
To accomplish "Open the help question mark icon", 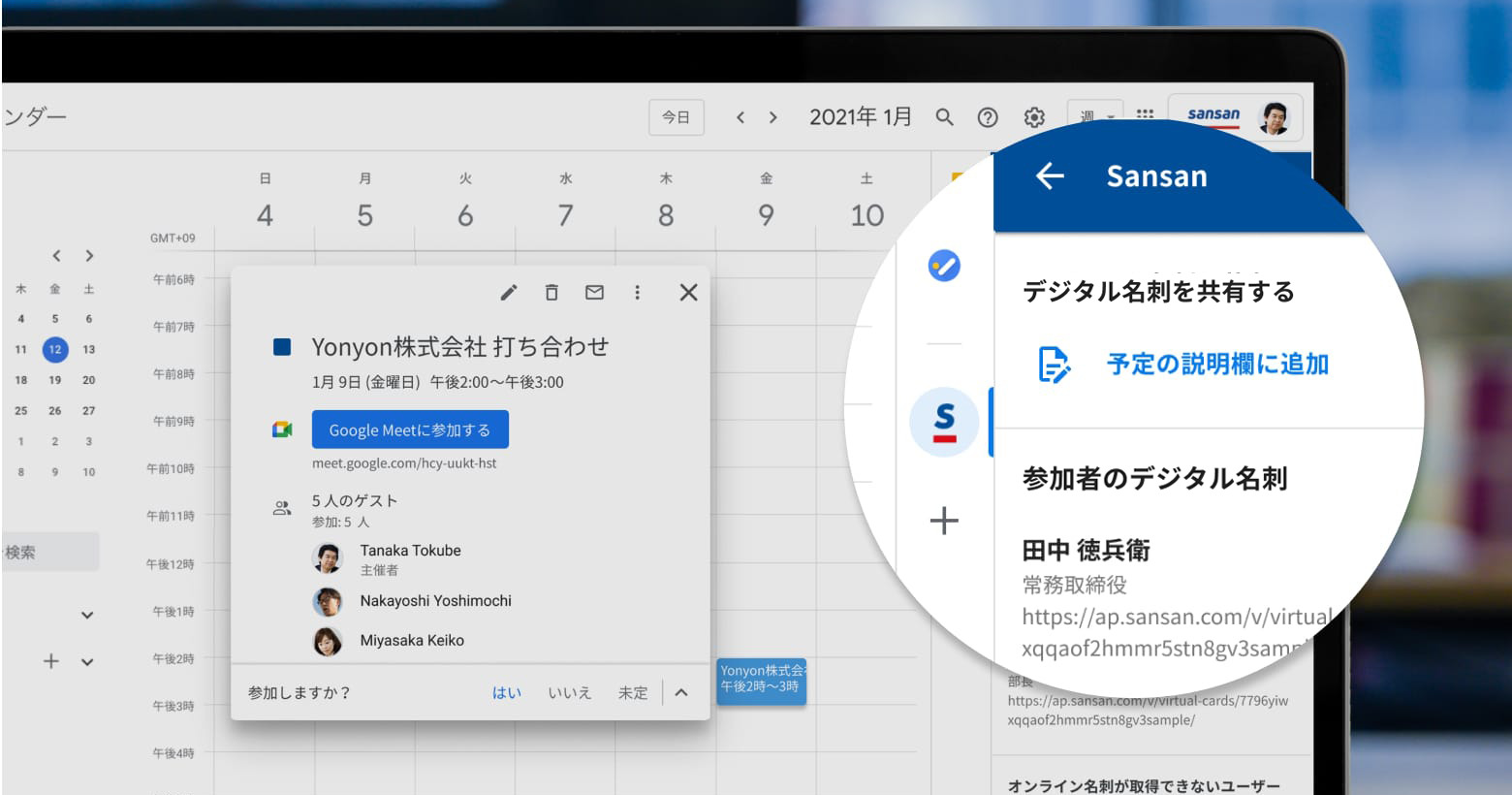I will tap(988, 117).
